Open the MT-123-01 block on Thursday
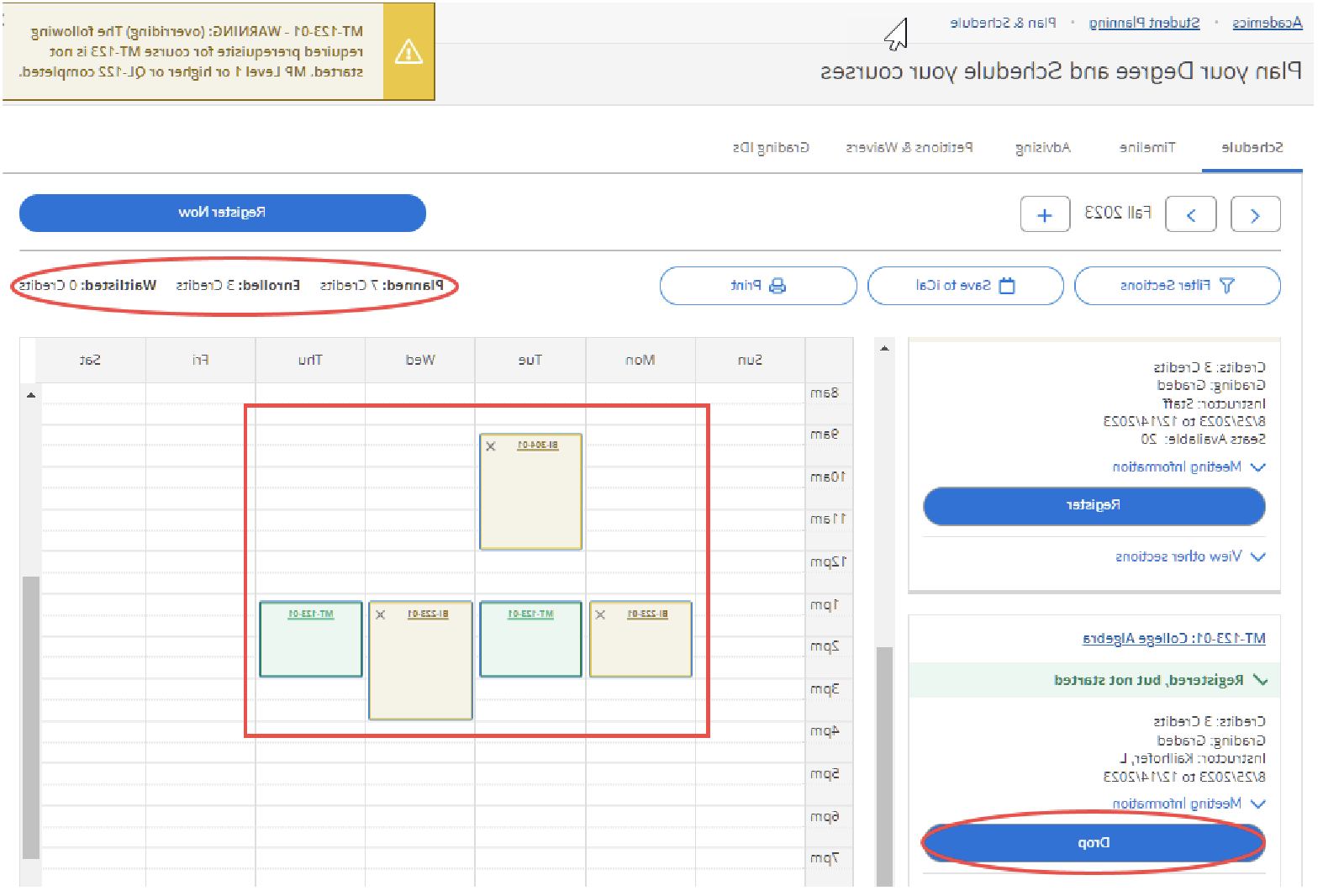Screen dimensions: 1323x896 [x=311, y=639]
